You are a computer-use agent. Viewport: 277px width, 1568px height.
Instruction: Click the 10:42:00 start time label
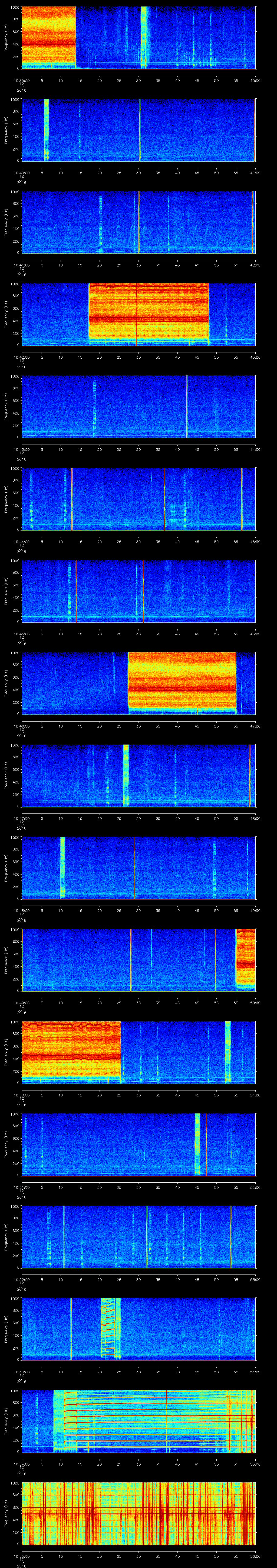point(22,357)
